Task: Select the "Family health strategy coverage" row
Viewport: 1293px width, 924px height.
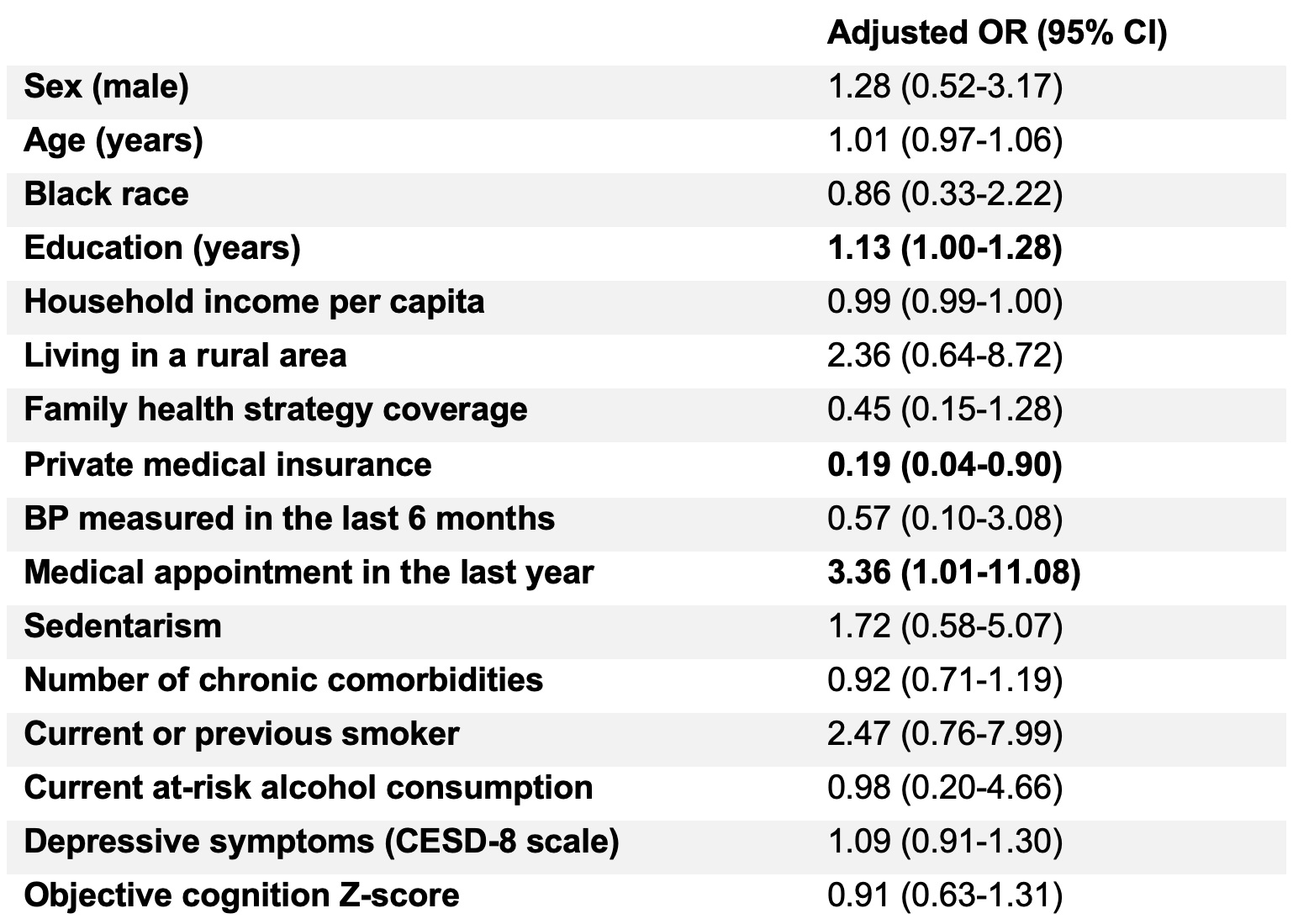Action: [x=276, y=409]
